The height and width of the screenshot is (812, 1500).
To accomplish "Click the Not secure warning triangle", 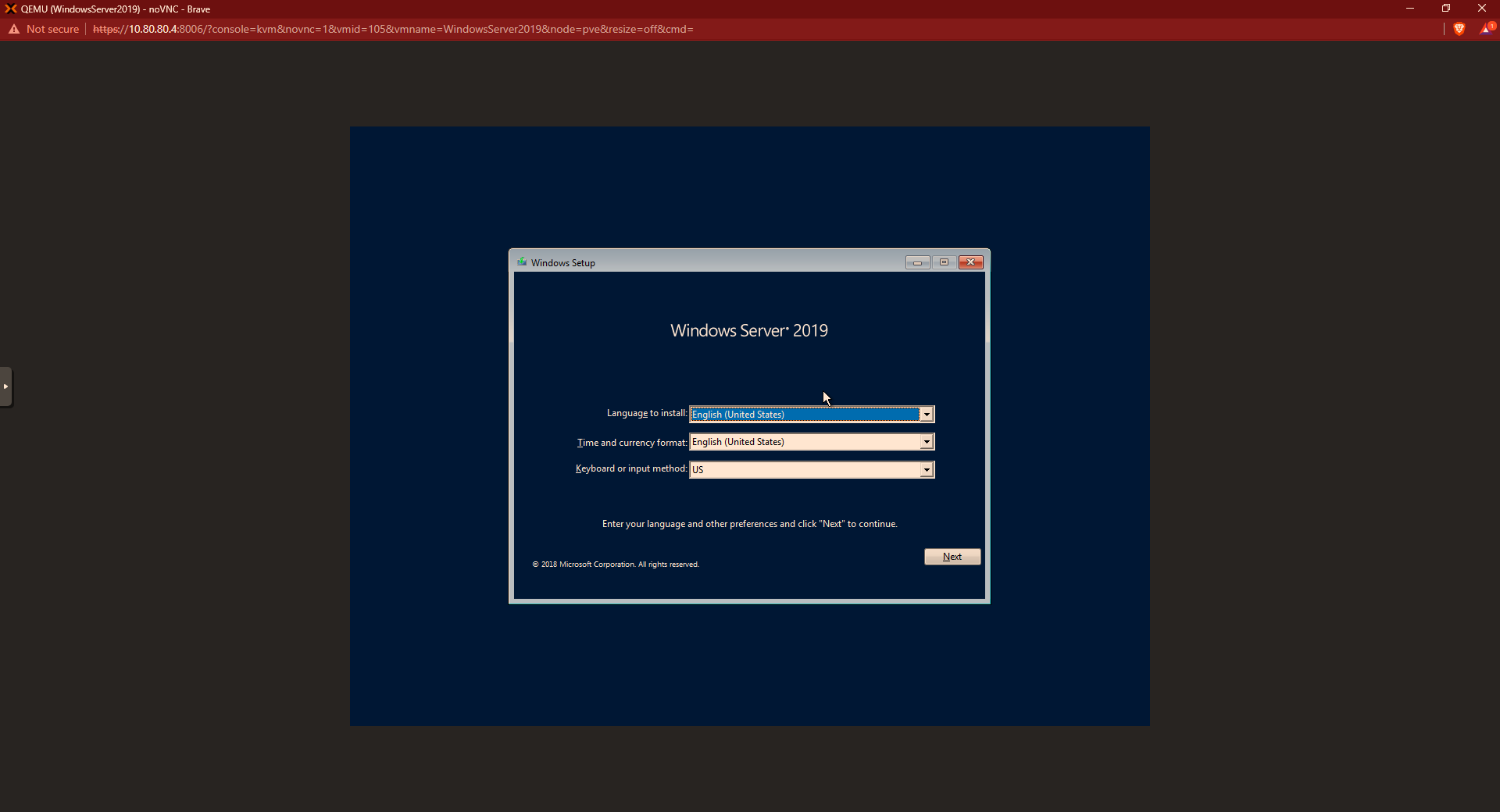I will point(13,29).
